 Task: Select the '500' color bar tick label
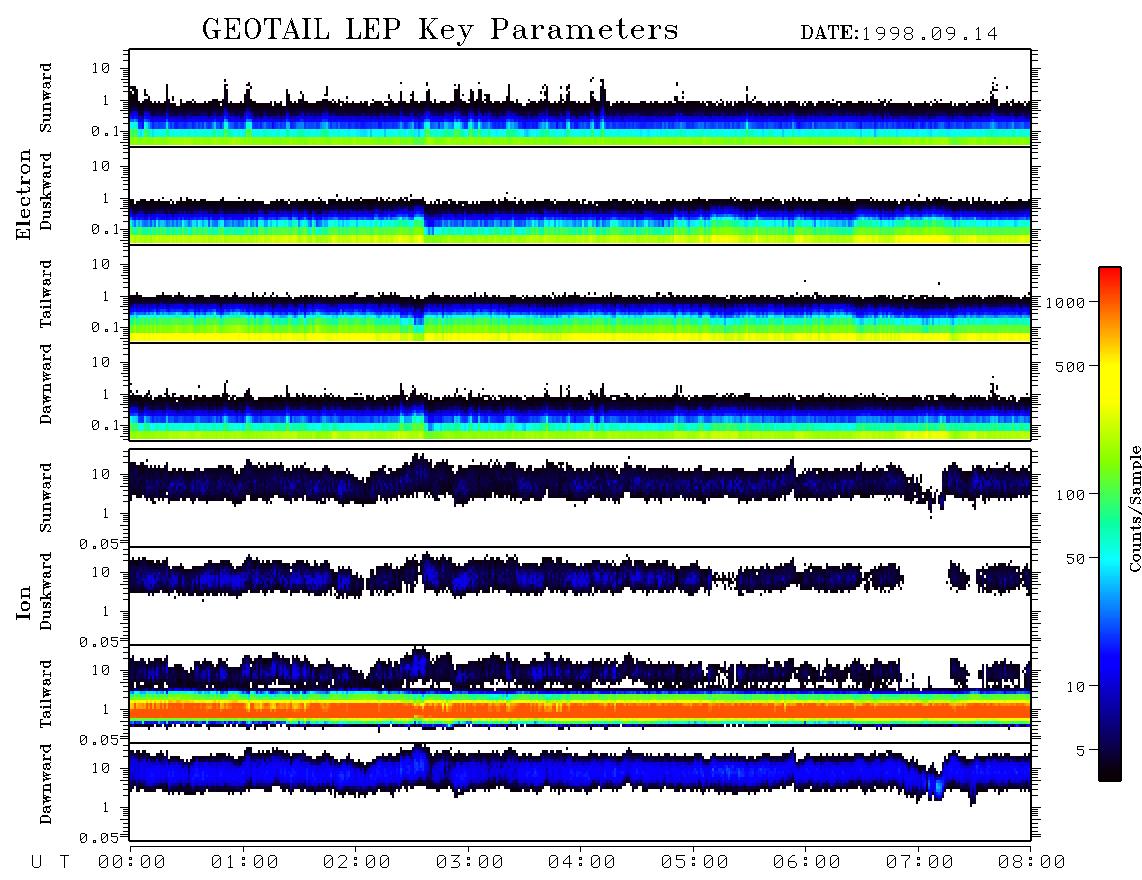(x=1071, y=367)
